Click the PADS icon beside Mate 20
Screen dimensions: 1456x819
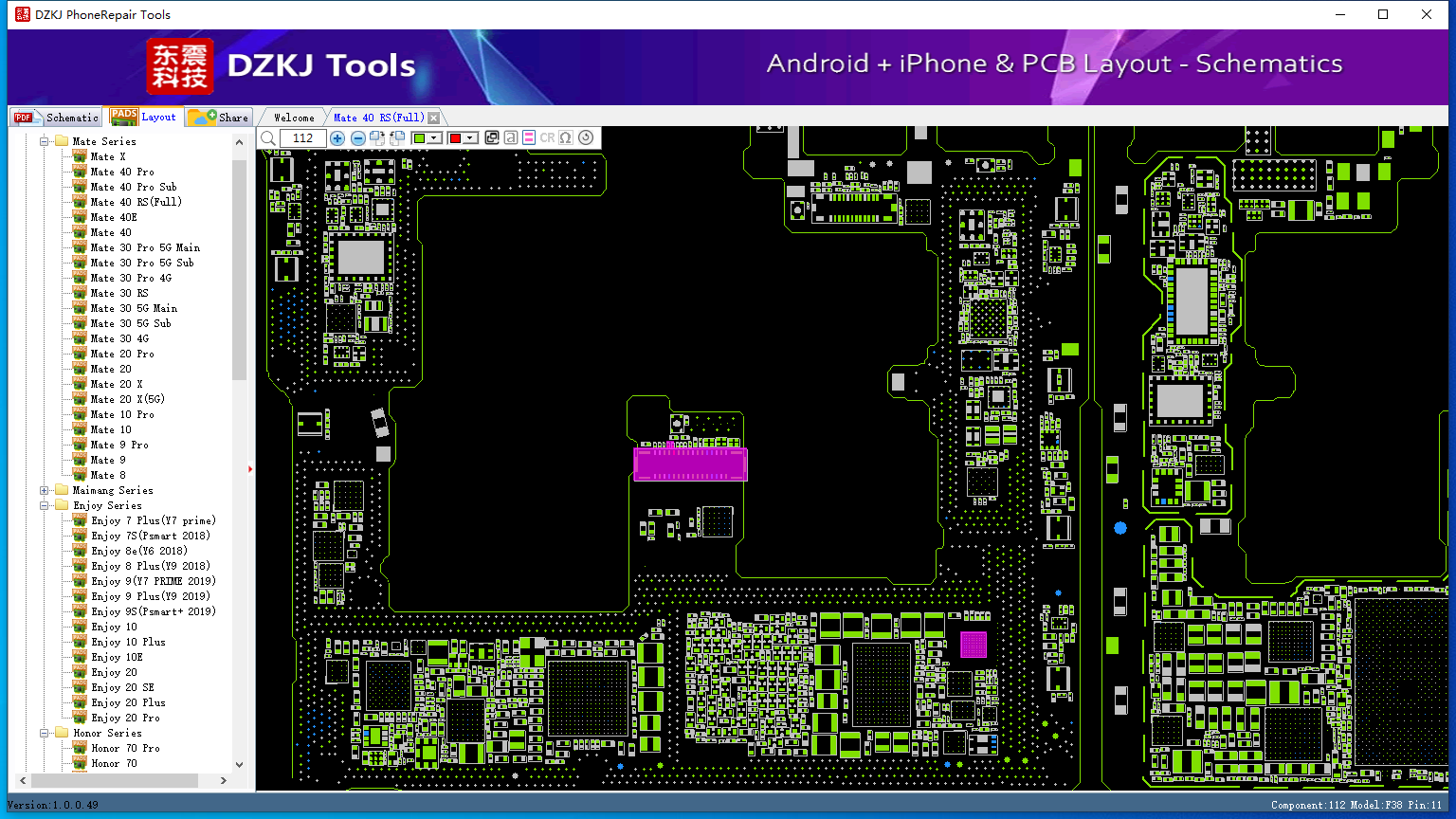pos(80,369)
